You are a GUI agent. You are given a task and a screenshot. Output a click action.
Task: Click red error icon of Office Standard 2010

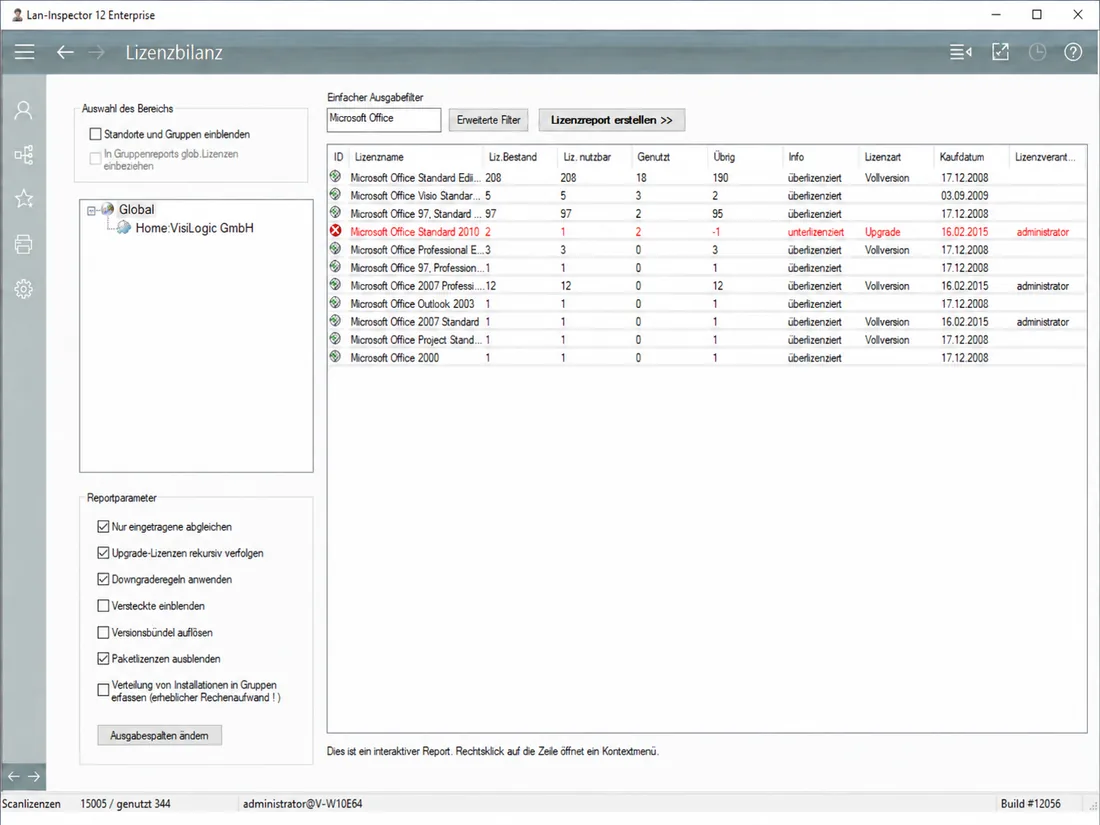pyautogui.click(x=335, y=231)
